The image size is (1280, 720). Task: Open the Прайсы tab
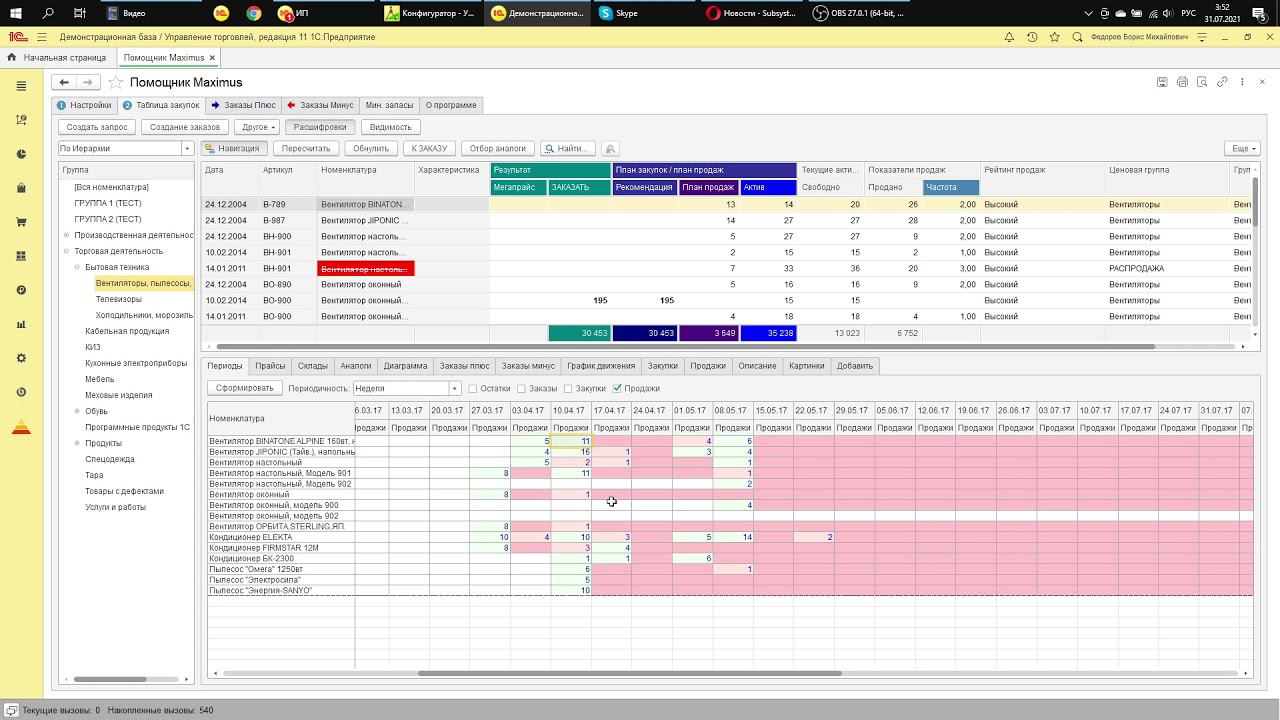pyautogui.click(x=270, y=366)
